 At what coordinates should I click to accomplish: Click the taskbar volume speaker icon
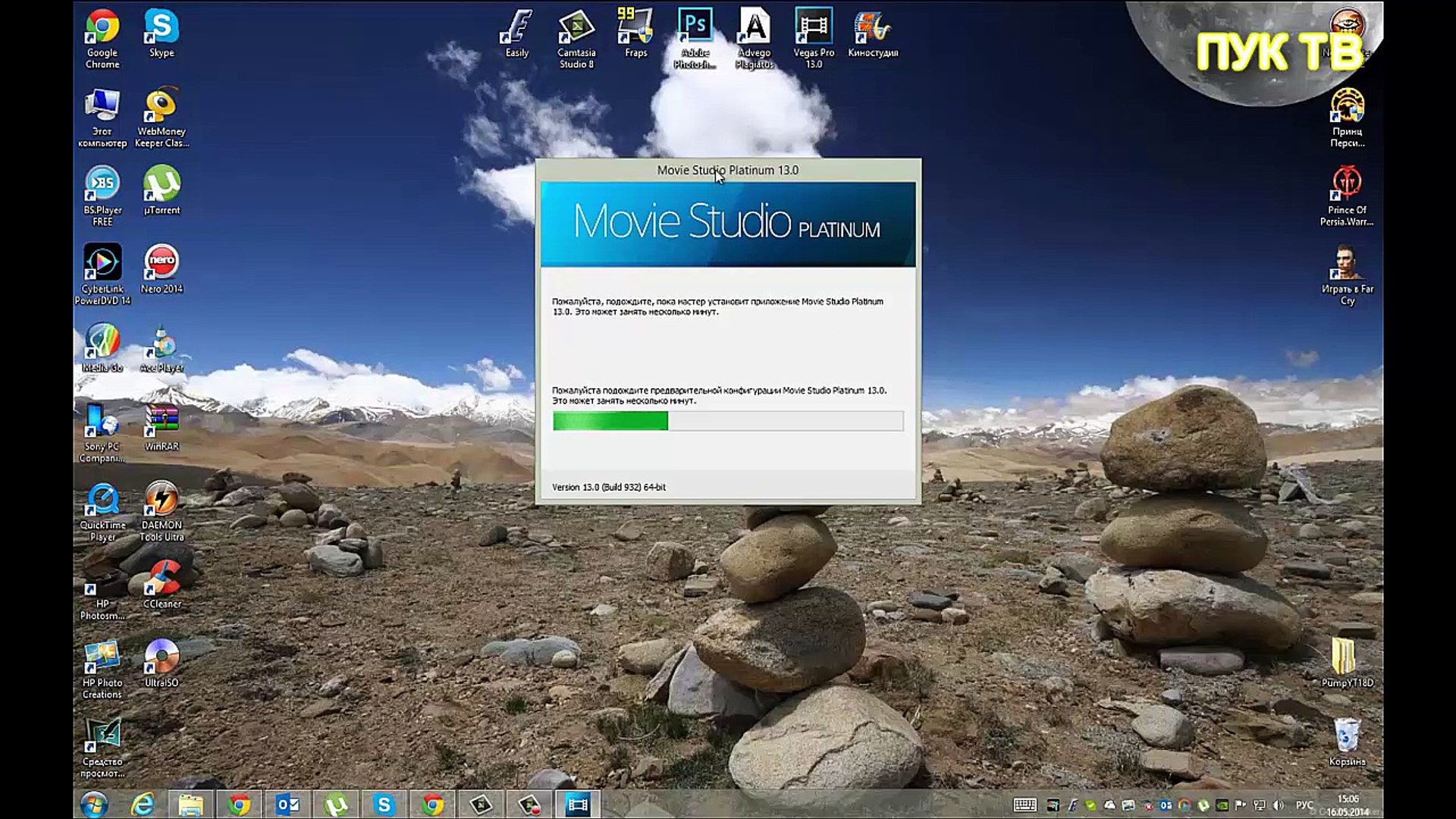click(x=1279, y=805)
